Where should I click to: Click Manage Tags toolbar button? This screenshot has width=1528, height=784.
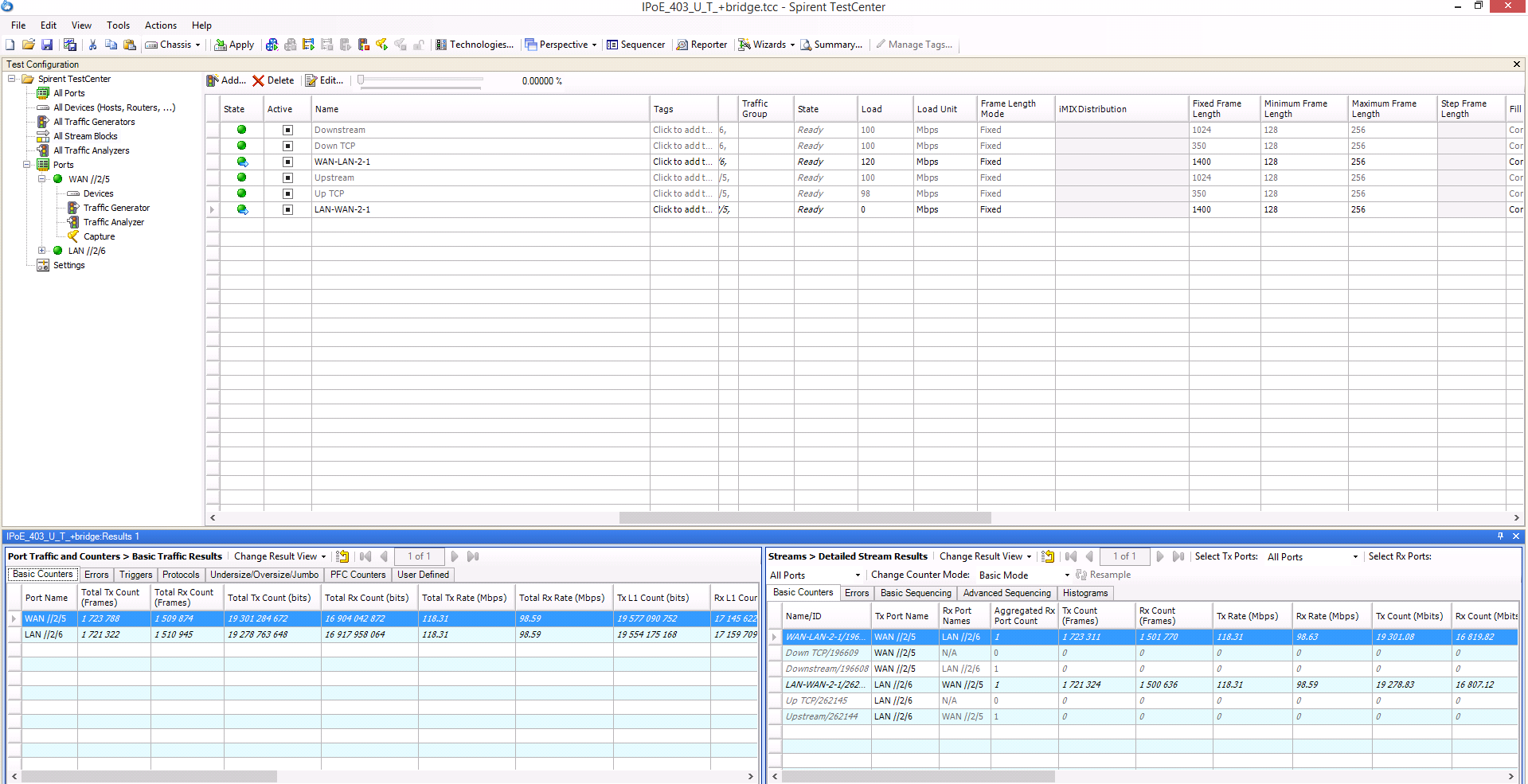(x=914, y=45)
